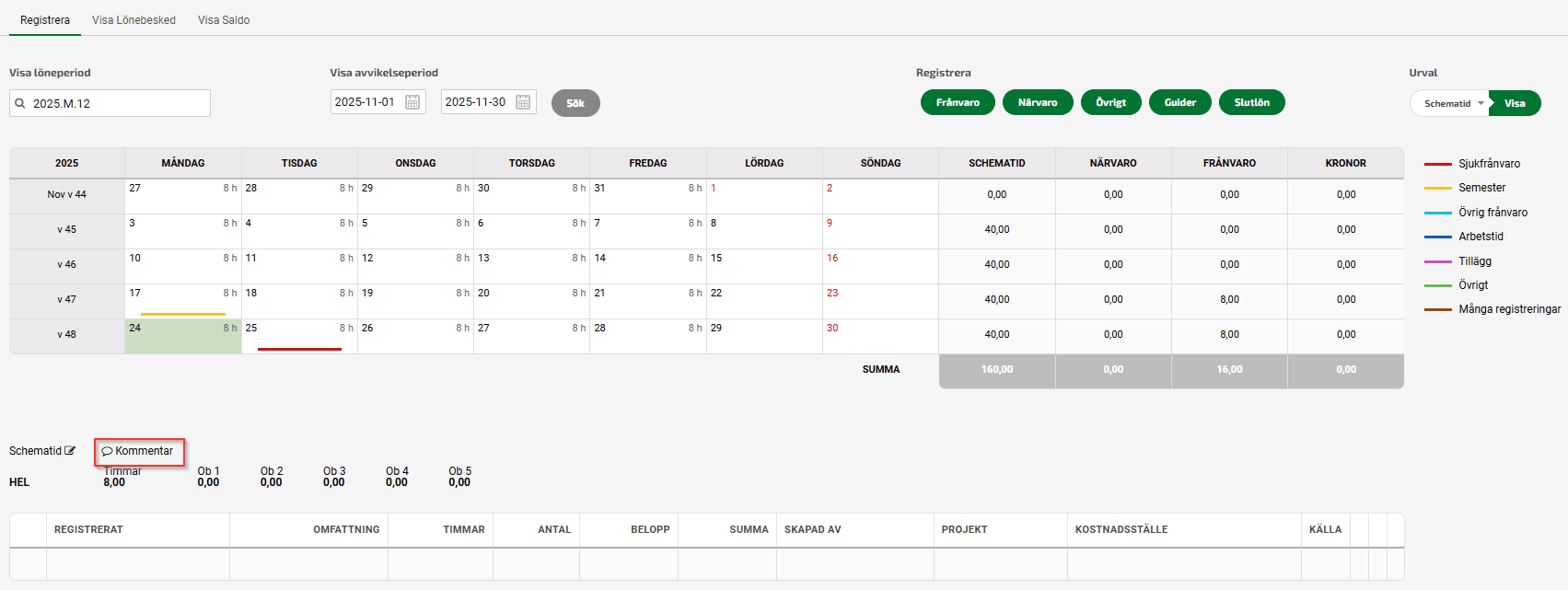Click the edit icon beside Schematid
This screenshot has width=1568, height=590.
[x=70, y=451]
